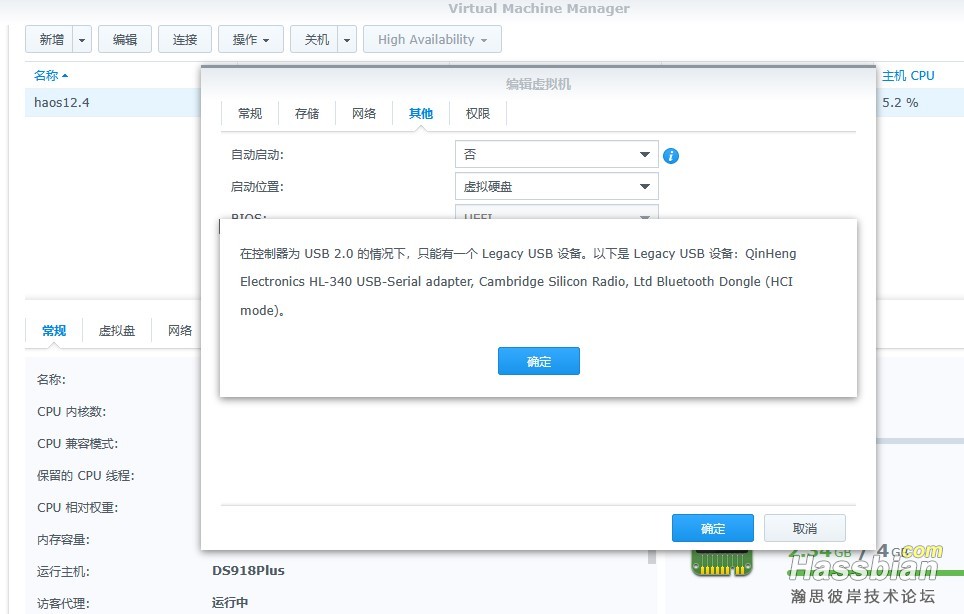Click the CPU 相对权重 label
This screenshot has width=964, height=614.
tap(77, 508)
